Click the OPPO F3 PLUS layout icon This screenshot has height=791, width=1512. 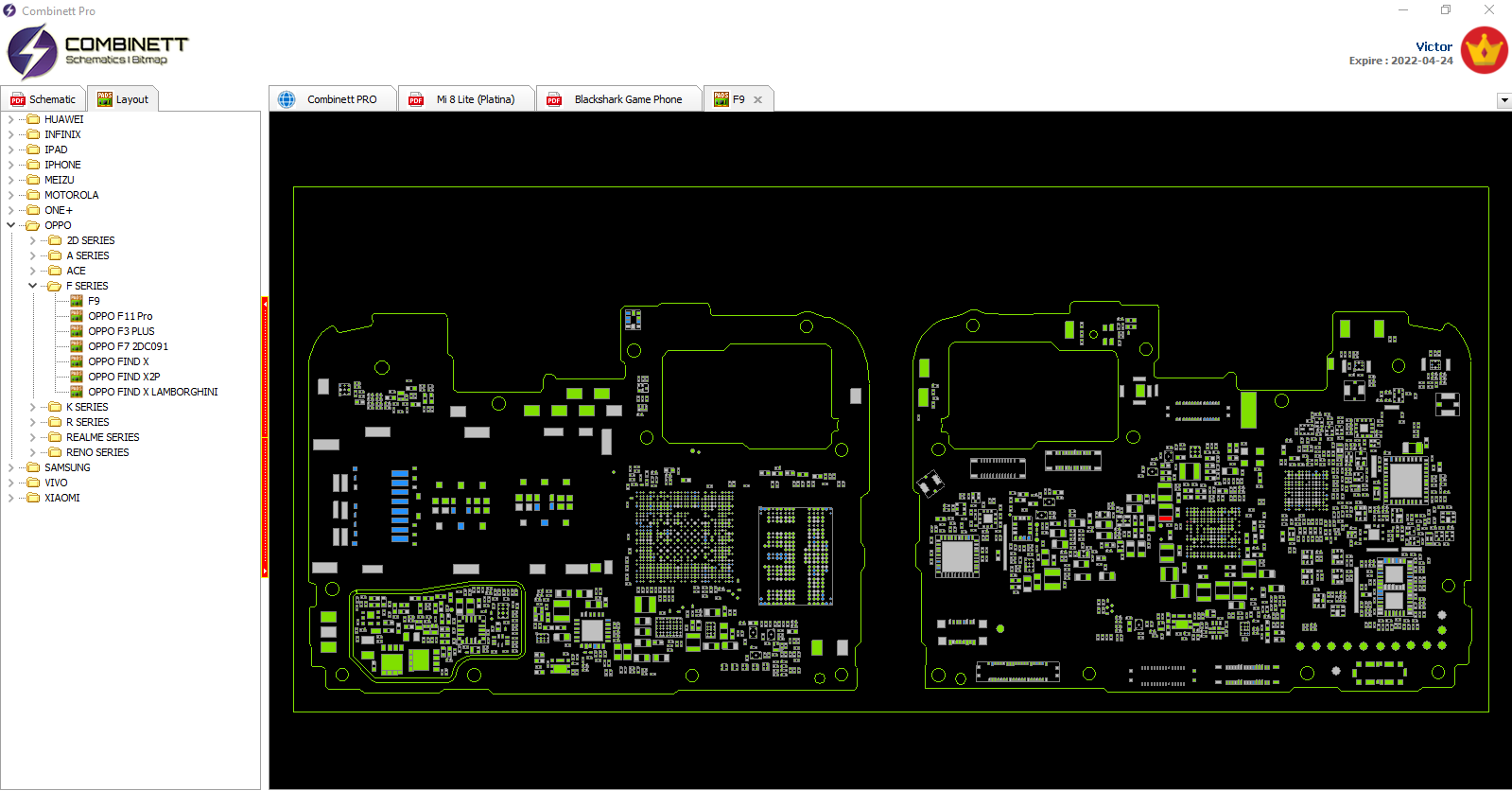point(77,331)
